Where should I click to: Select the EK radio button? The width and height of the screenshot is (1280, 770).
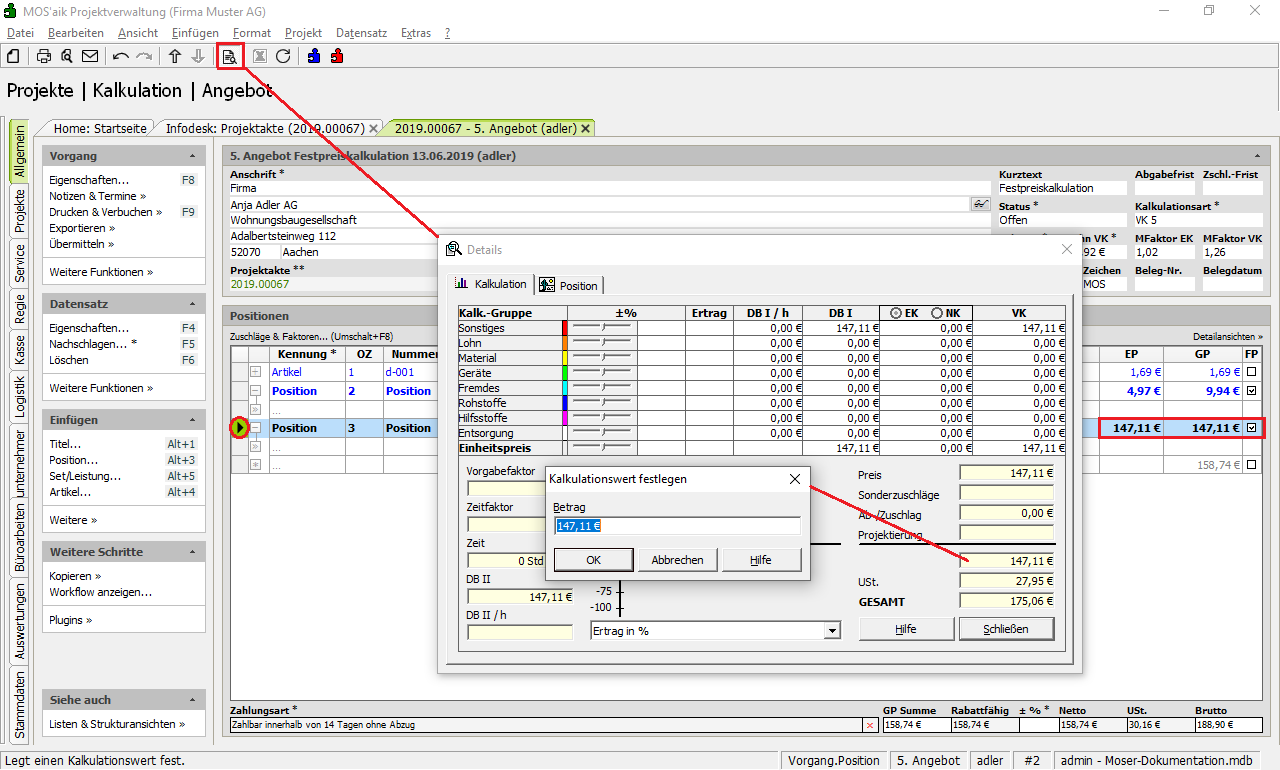(895, 313)
